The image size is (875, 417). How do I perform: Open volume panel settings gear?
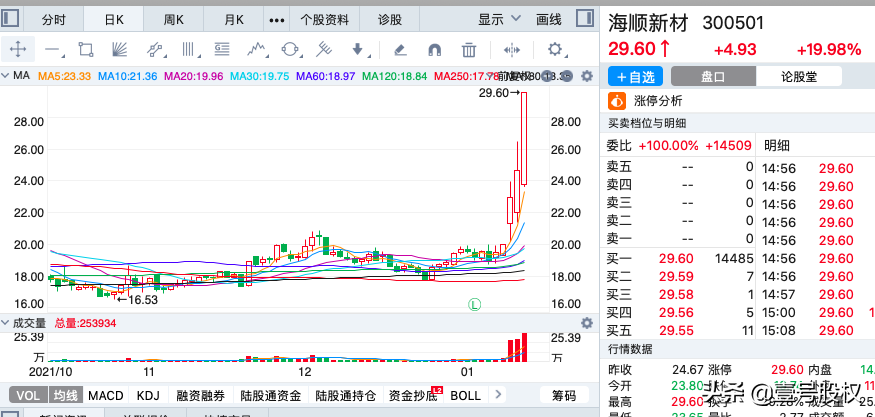(586, 323)
